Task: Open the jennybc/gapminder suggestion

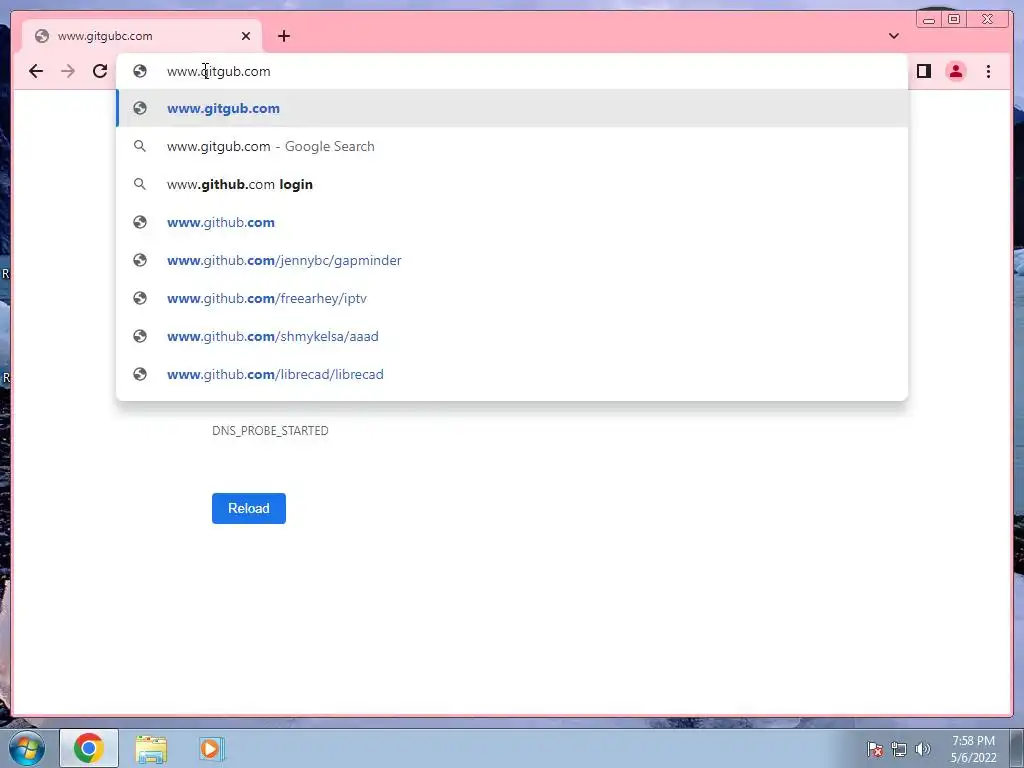Action: 512,260
